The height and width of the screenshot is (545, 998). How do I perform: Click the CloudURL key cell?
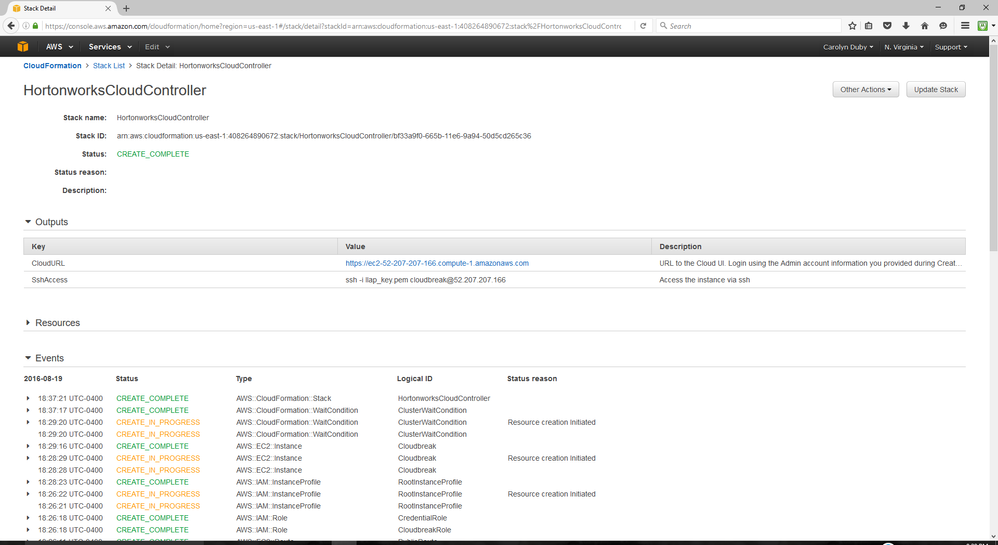click(x=48, y=263)
